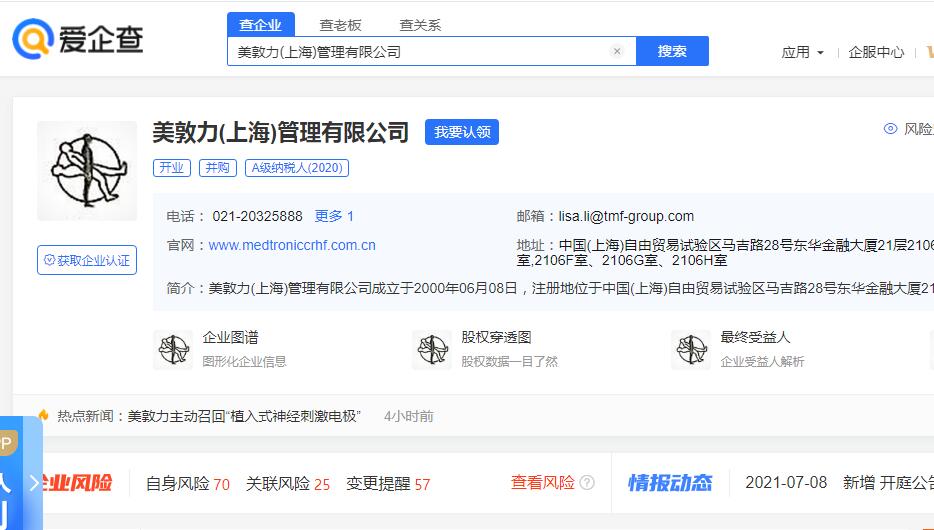The width and height of the screenshot is (934, 530).
Task: Open the news headline about 植入式神经刺激电极
Action: 244,416
